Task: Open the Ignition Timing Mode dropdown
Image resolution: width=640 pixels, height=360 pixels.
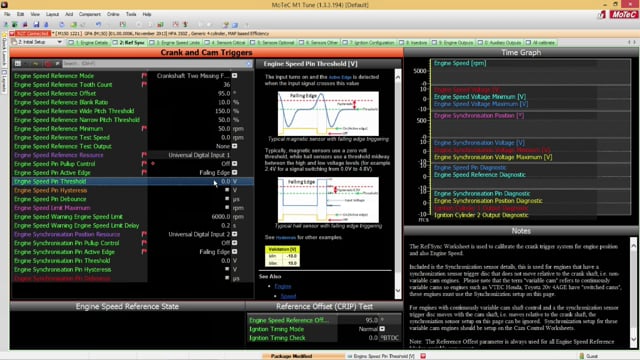Action: point(382,329)
